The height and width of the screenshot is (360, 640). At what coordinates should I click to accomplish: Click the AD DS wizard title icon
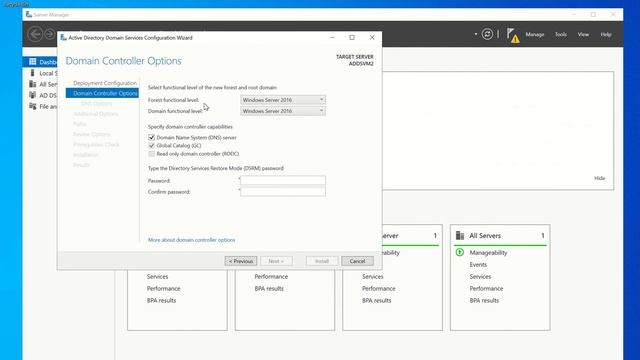point(64,38)
